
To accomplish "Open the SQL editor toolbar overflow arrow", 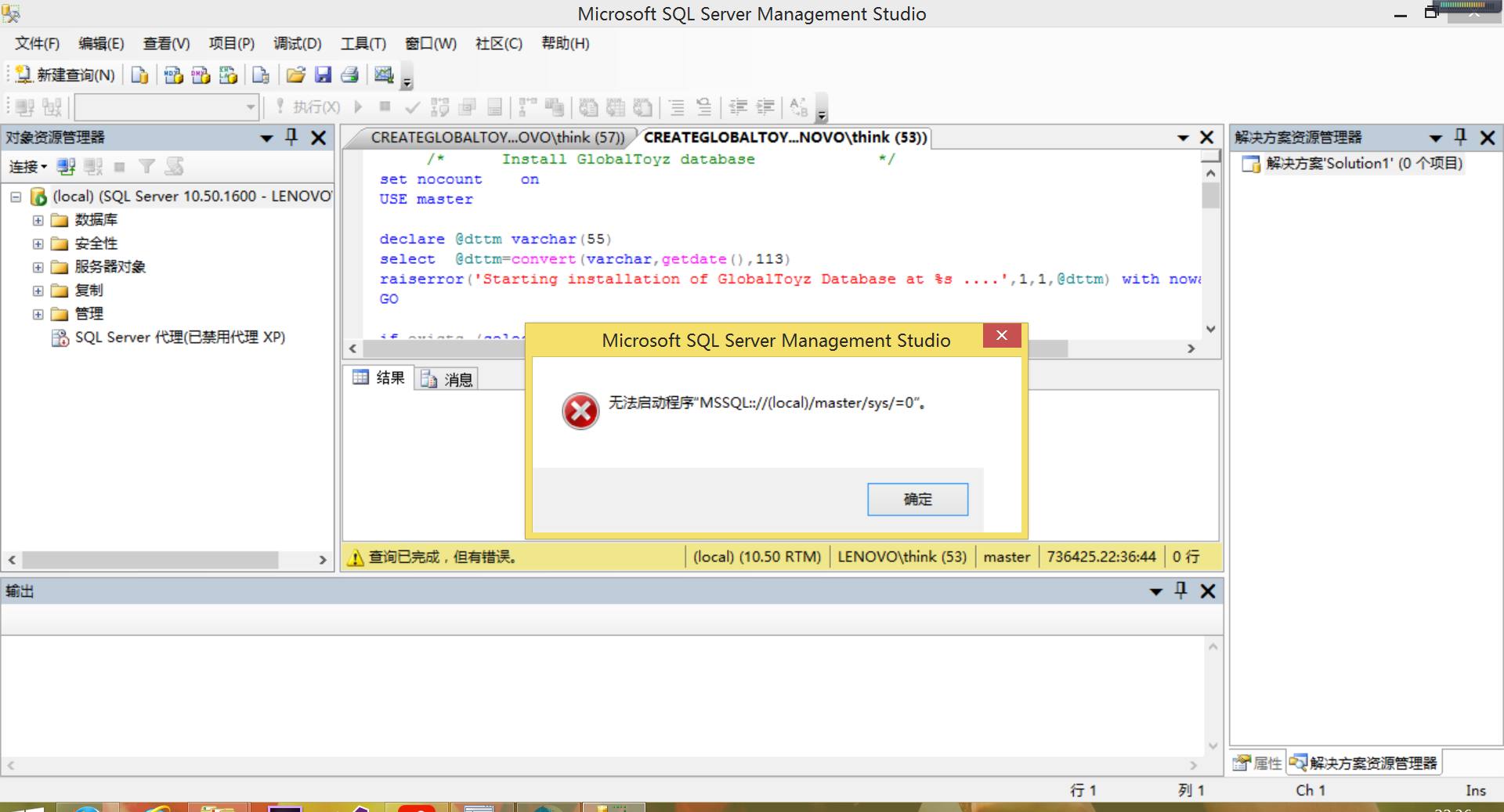I will coord(821,110).
